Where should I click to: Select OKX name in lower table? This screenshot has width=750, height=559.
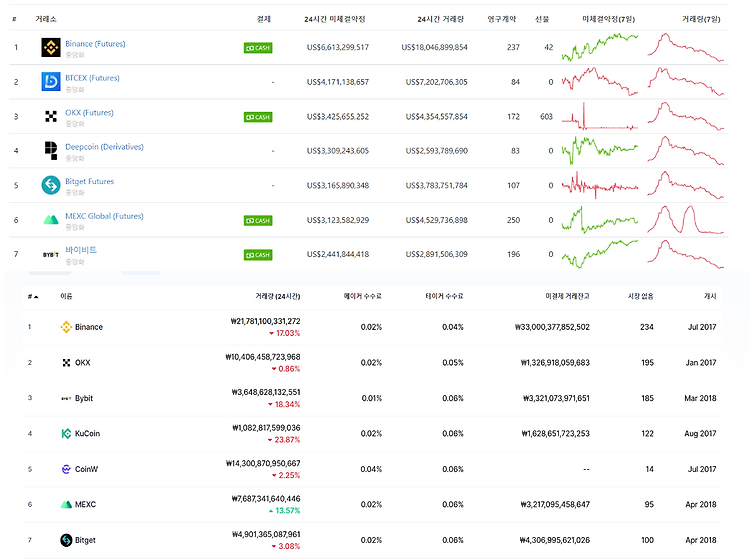point(82,362)
